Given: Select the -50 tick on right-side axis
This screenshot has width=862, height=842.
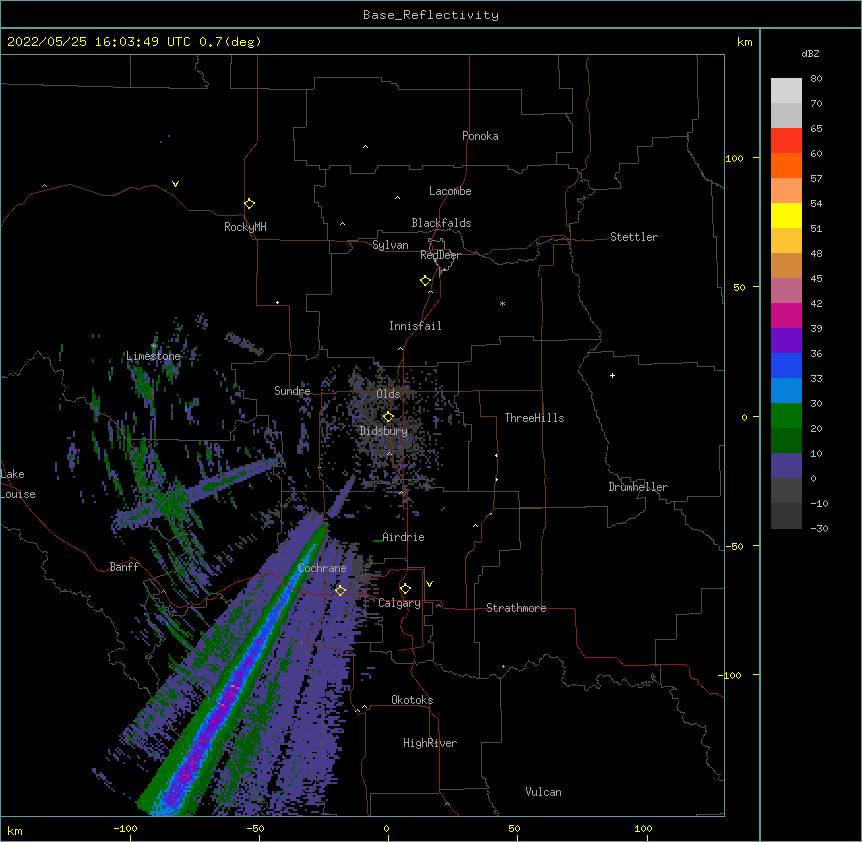Looking at the screenshot, I should [x=734, y=546].
